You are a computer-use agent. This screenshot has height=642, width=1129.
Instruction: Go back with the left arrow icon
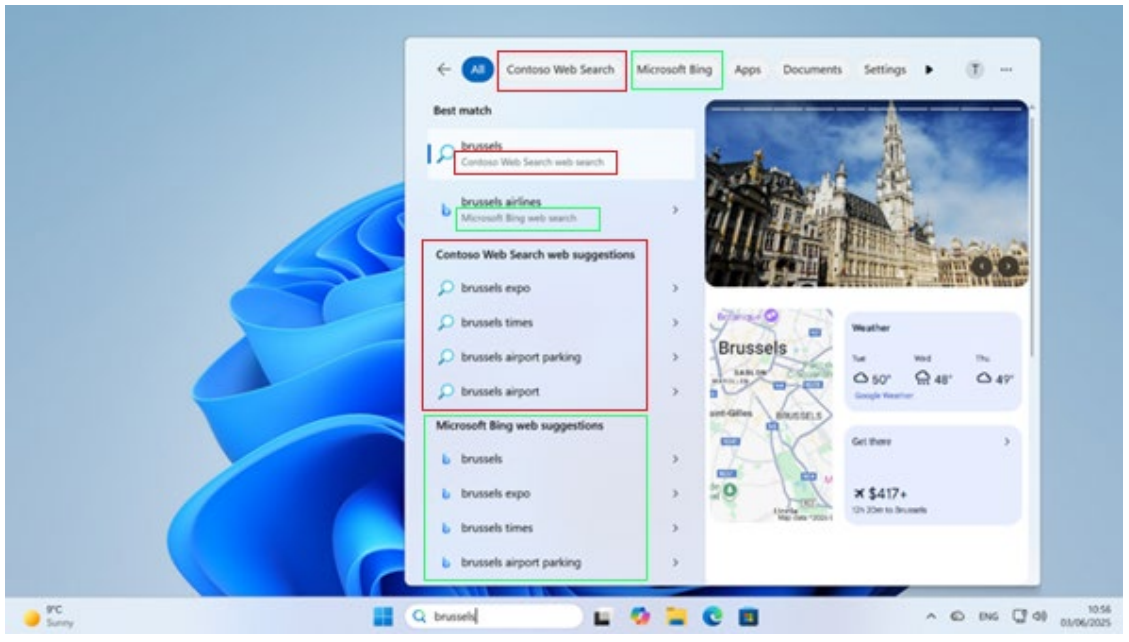pyautogui.click(x=444, y=69)
